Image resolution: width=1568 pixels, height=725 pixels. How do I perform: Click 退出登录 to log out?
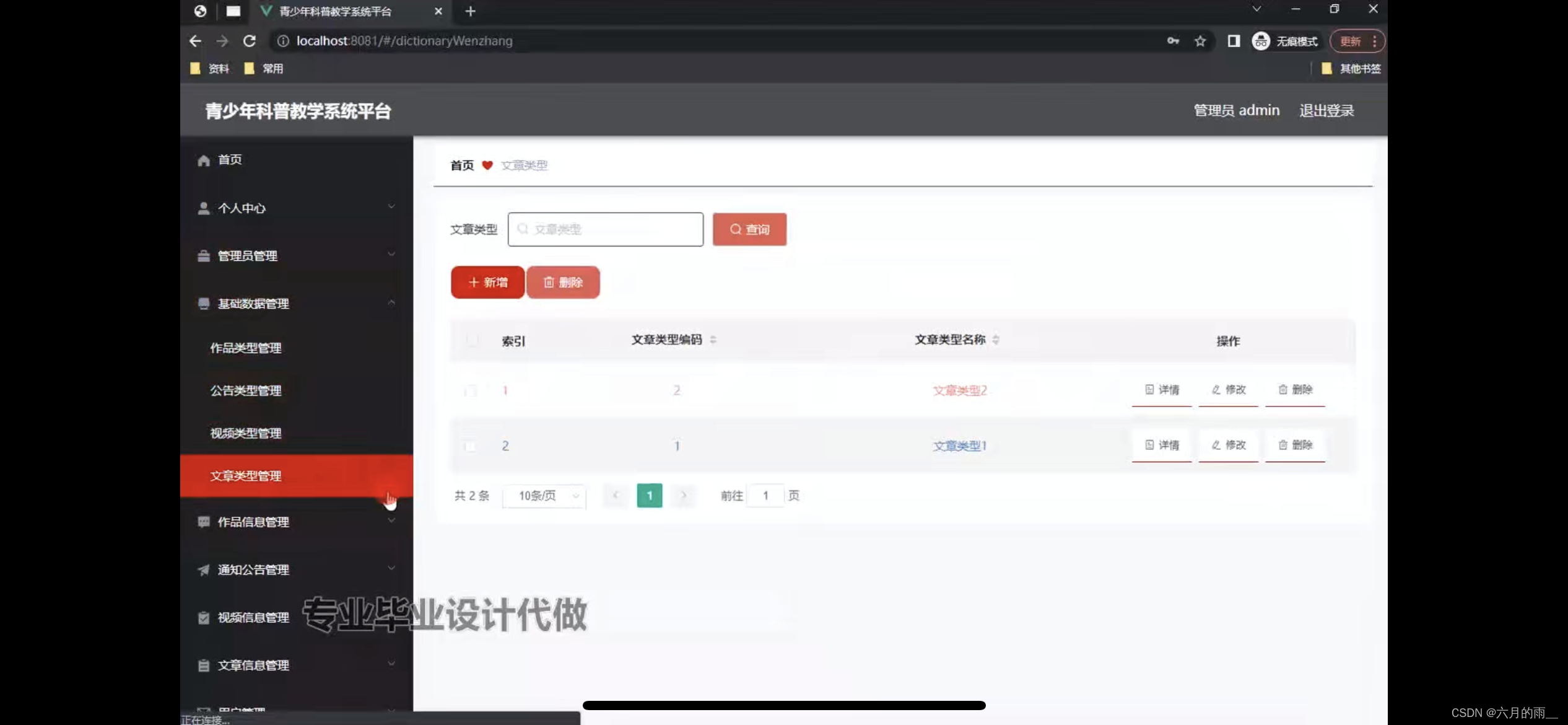pyautogui.click(x=1326, y=110)
